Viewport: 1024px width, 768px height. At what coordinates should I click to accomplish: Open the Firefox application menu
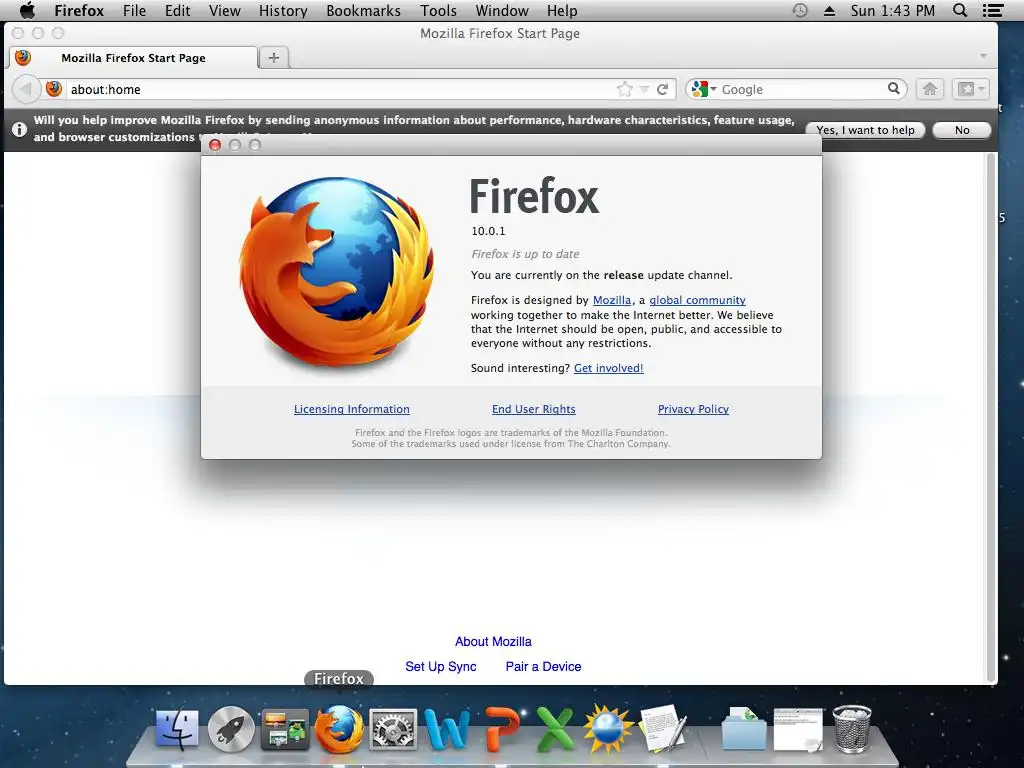(79, 10)
